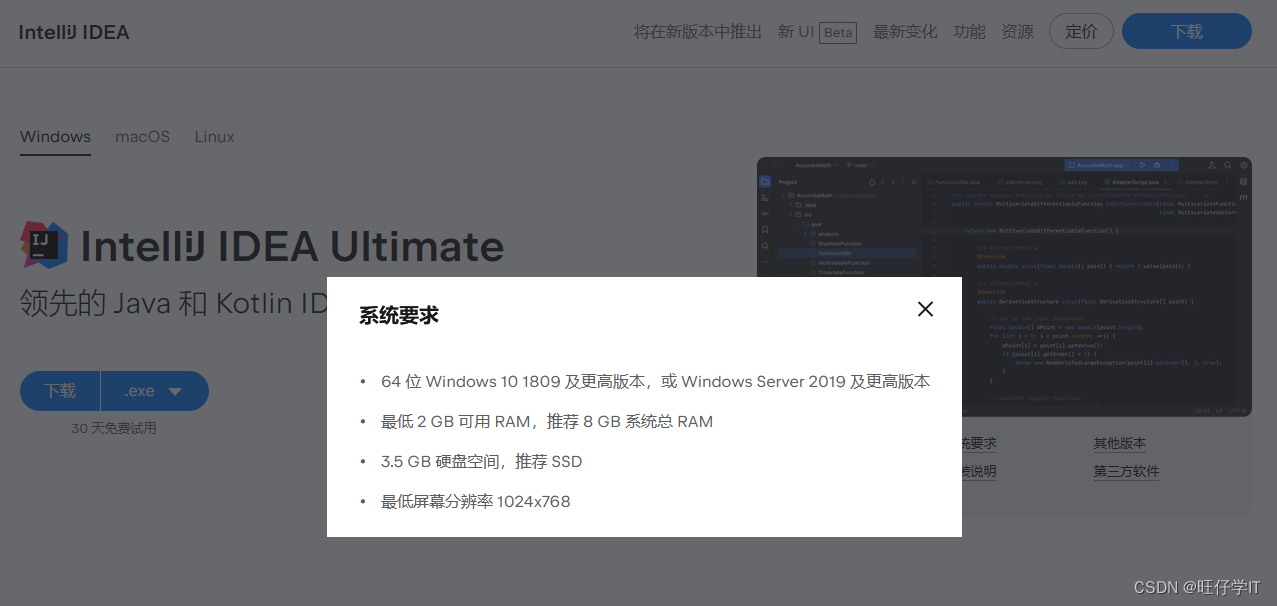This screenshot has height=606, width=1277.
Task: Open the 资源 navigation item
Action: (1017, 32)
